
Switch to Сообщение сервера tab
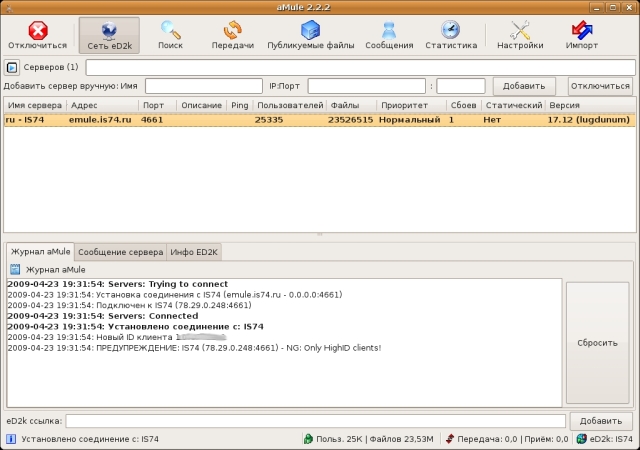(120, 252)
